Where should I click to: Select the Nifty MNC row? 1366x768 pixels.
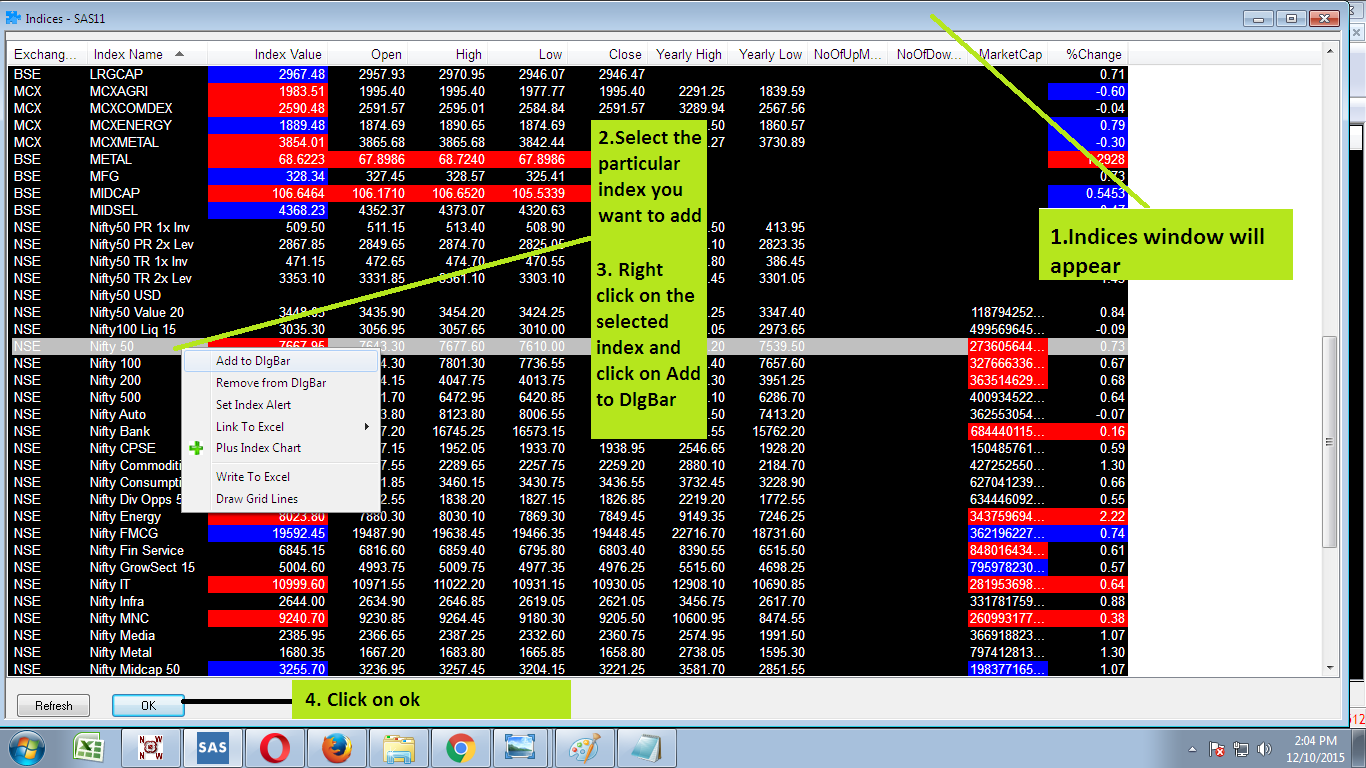[x=568, y=618]
